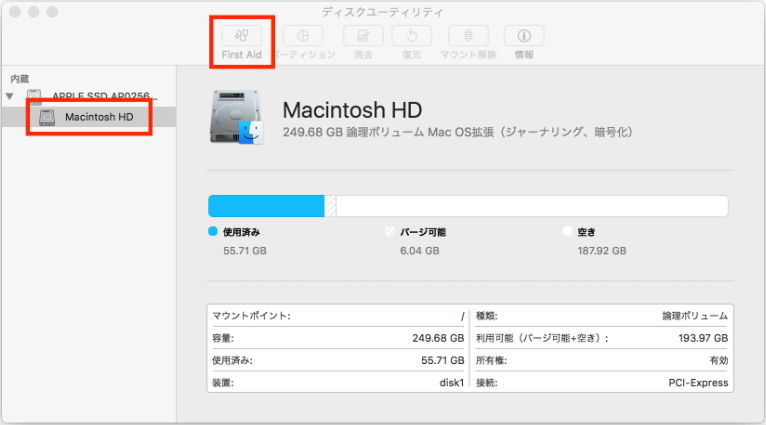Click the 187.92 GB free value
The image size is (766, 425).
602,251
